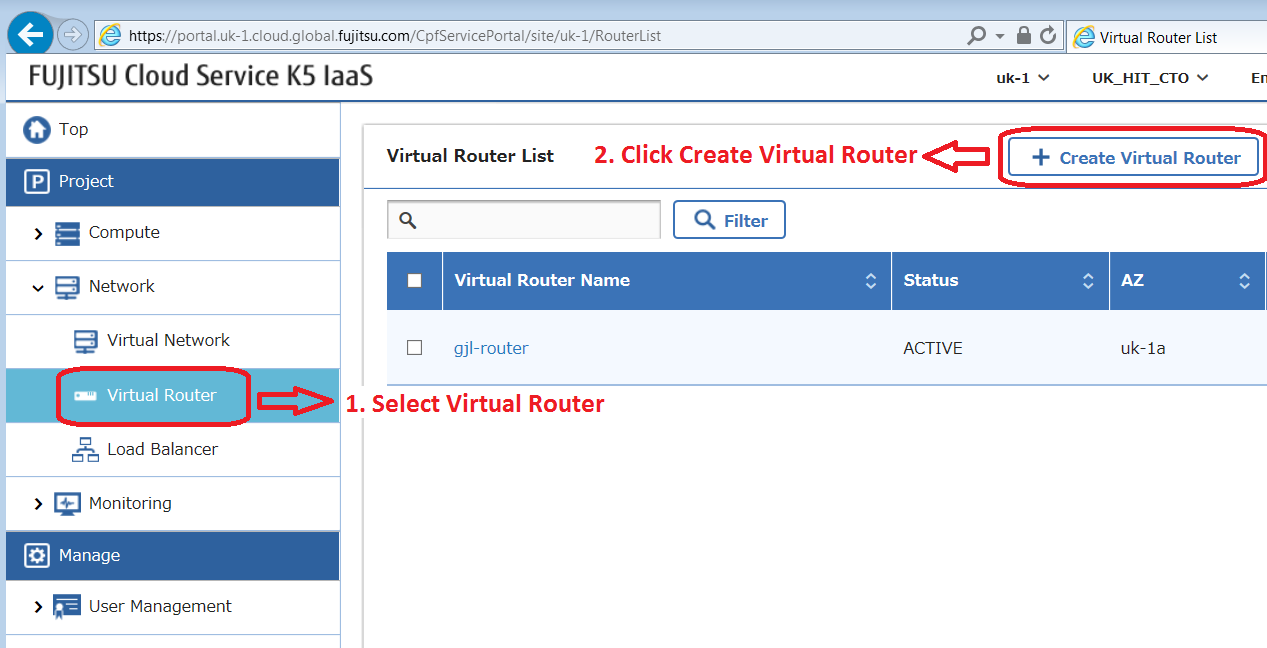Click the Create Virtual Router button

click(1133, 158)
